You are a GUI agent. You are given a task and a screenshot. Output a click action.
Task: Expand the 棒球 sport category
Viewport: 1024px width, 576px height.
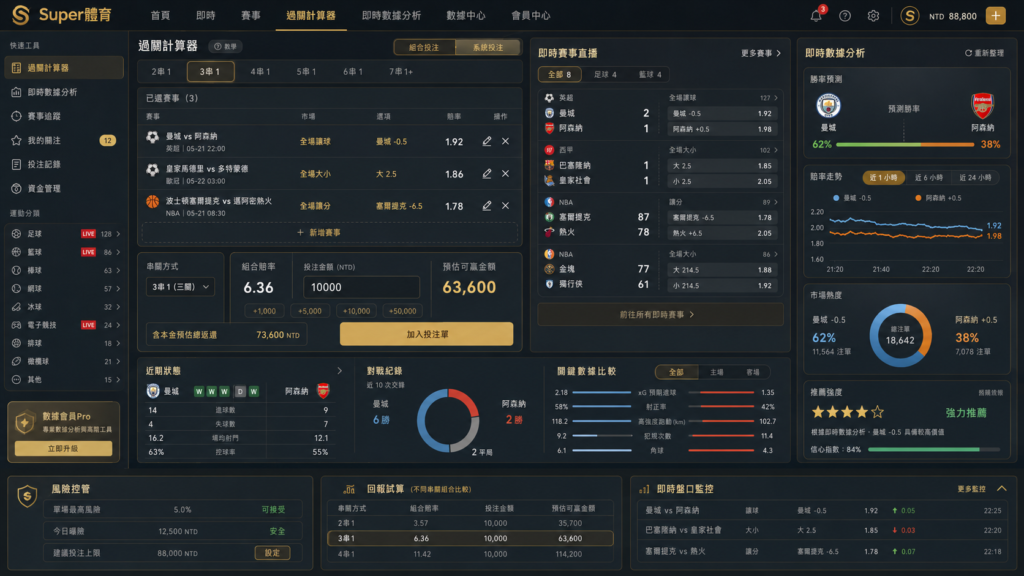(x=119, y=270)
